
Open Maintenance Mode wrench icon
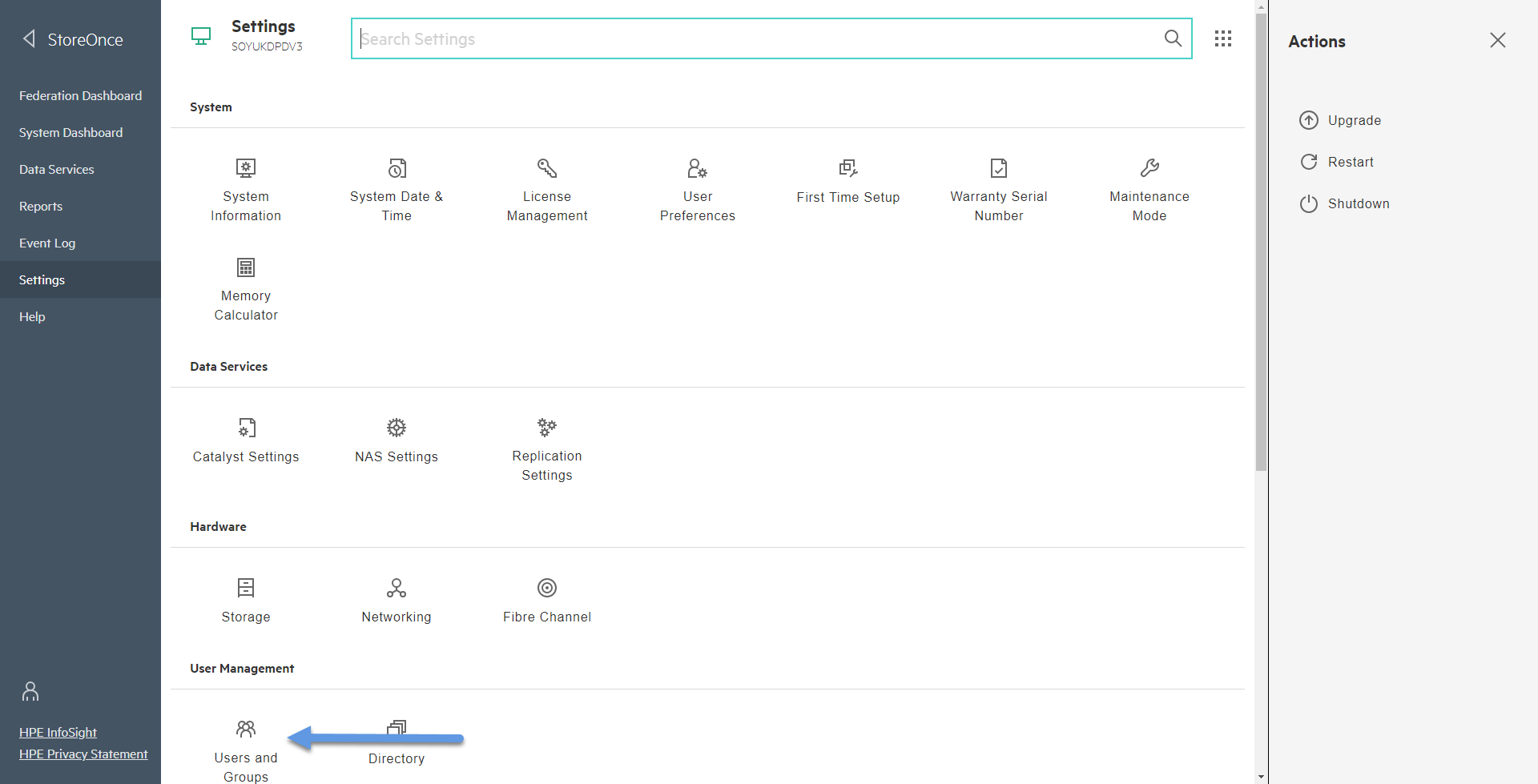(1149, 168)
